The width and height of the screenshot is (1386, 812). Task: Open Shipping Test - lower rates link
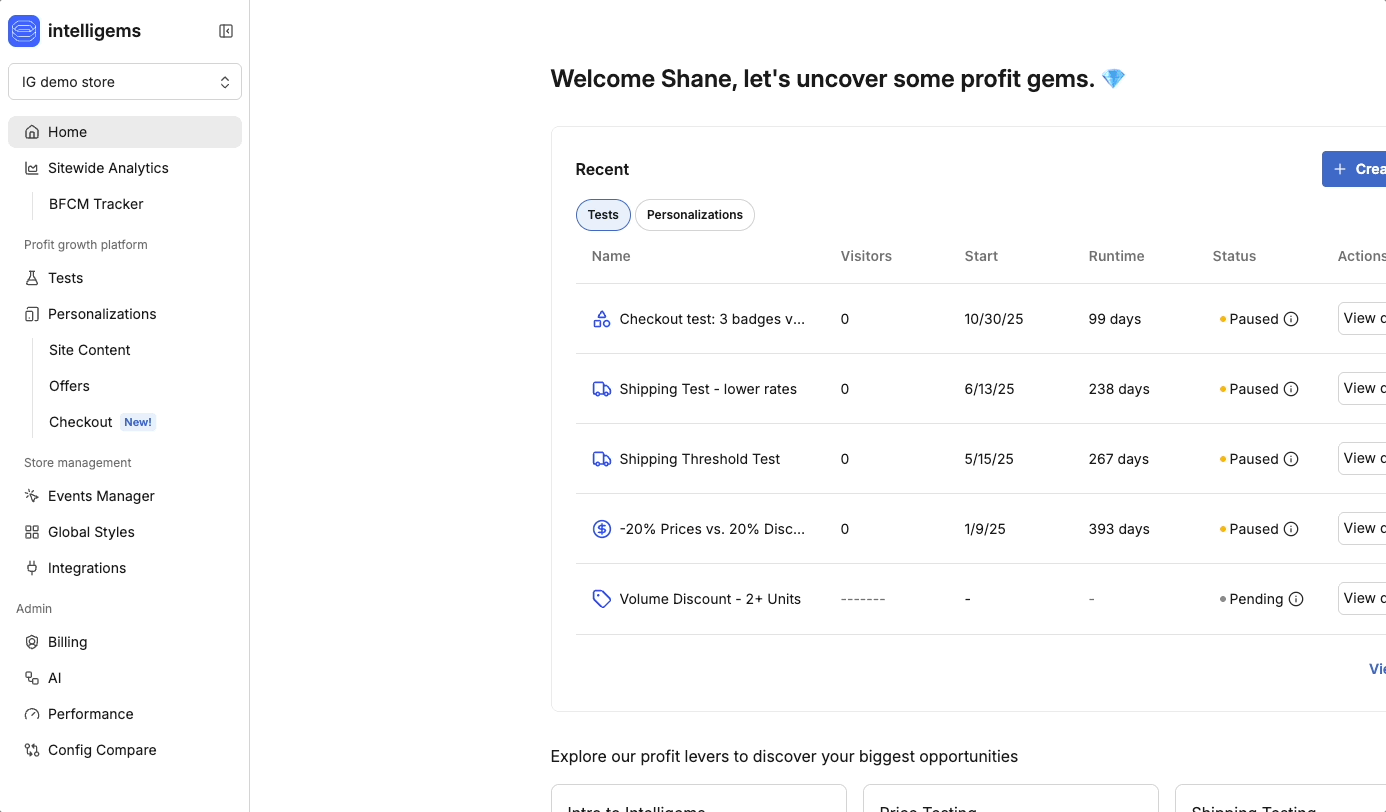click(x=708, y=389)
